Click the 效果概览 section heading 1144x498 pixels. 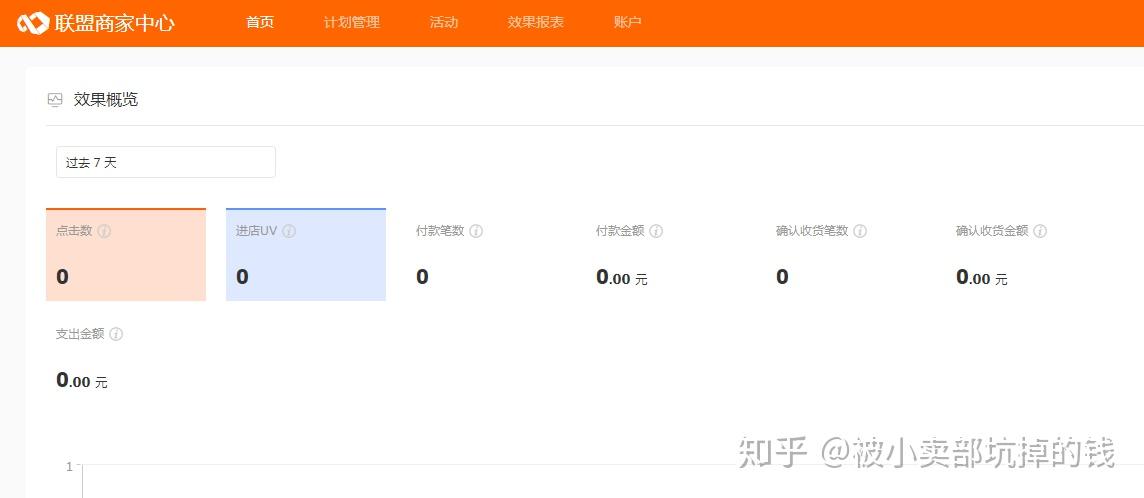[x=106, y=100]
